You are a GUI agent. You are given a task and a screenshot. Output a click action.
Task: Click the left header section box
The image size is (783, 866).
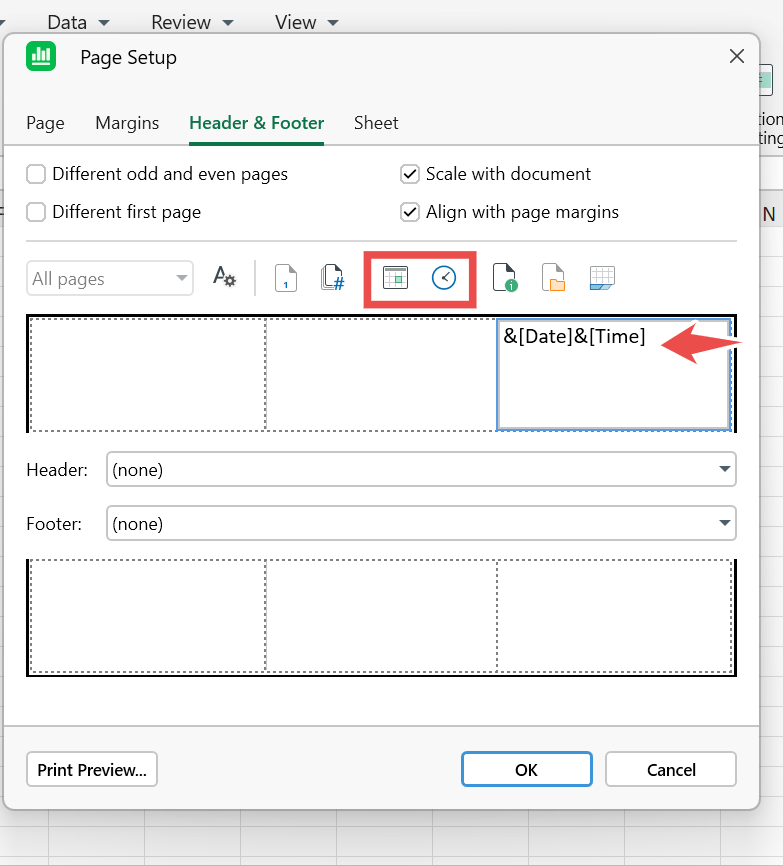point(148,374)
